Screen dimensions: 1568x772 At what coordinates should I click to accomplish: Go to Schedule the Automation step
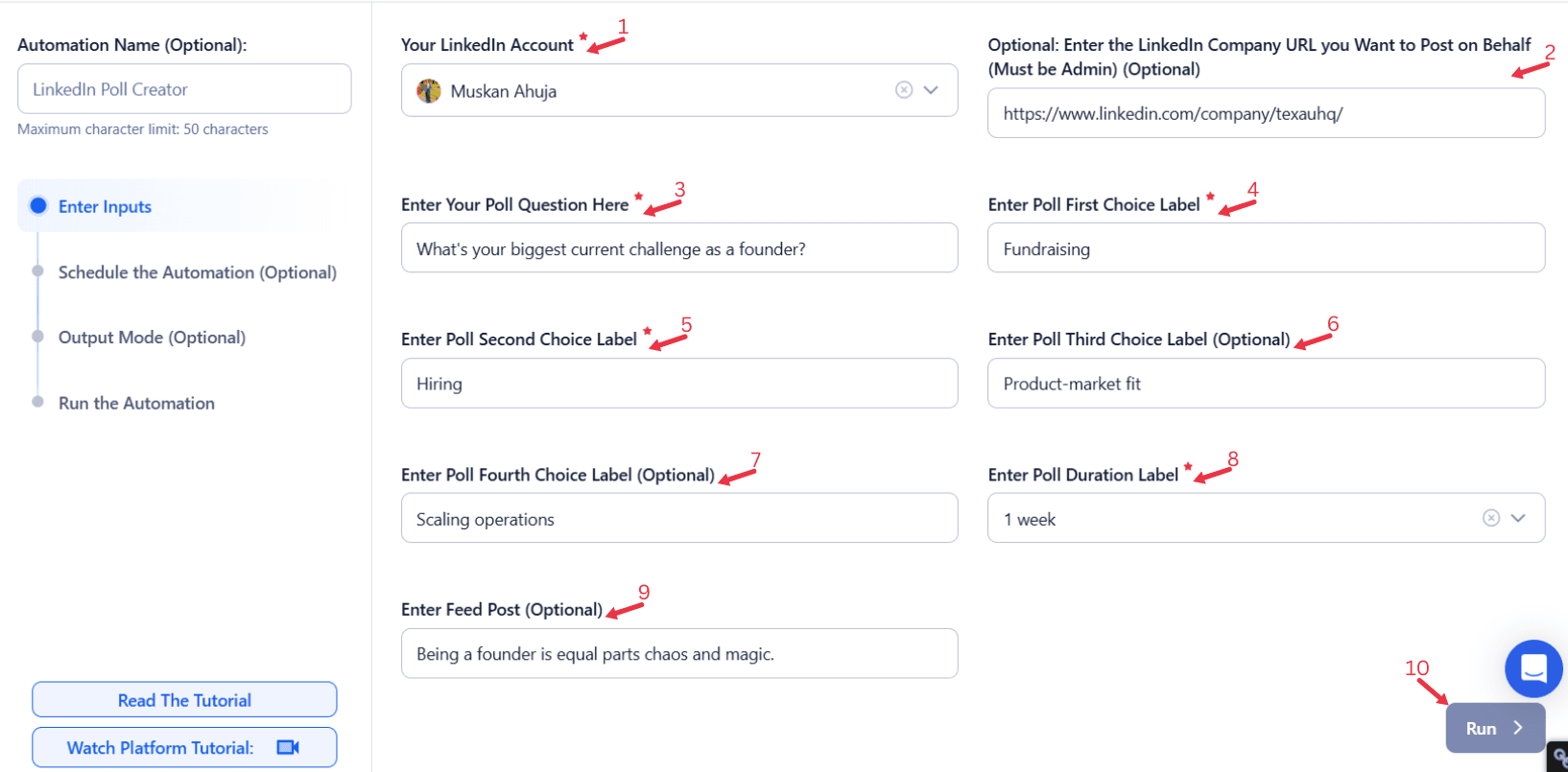point(197,272)
